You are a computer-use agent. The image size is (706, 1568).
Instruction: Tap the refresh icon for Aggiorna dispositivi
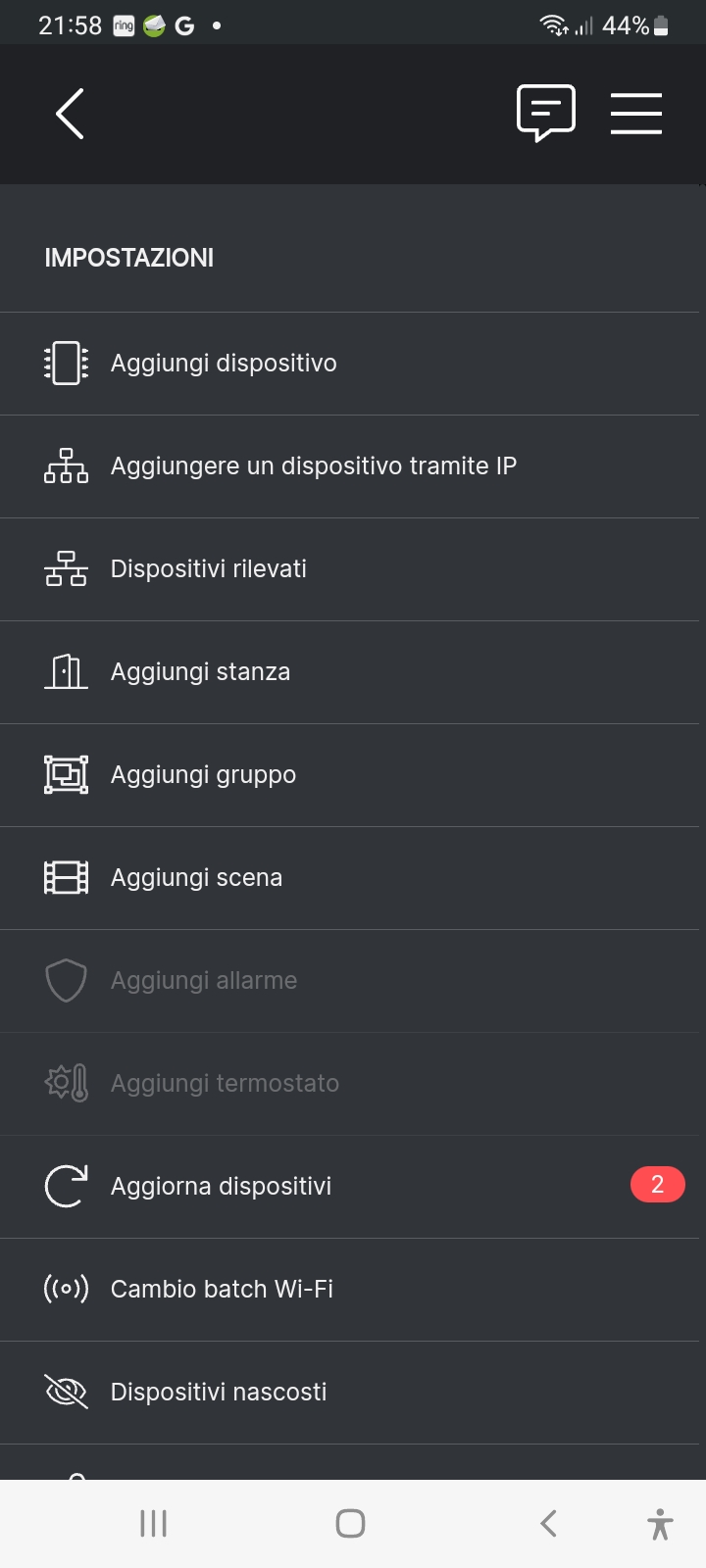(x=66, y=1187)
